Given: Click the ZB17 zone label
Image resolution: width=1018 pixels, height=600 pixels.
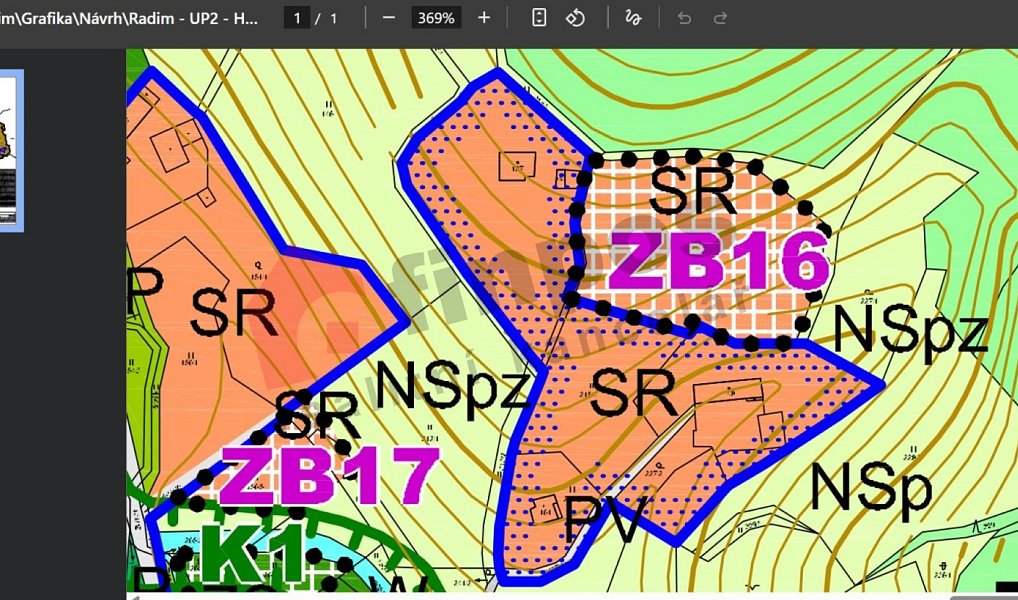Looking at the screenshot, I should [x=329, y=475].
